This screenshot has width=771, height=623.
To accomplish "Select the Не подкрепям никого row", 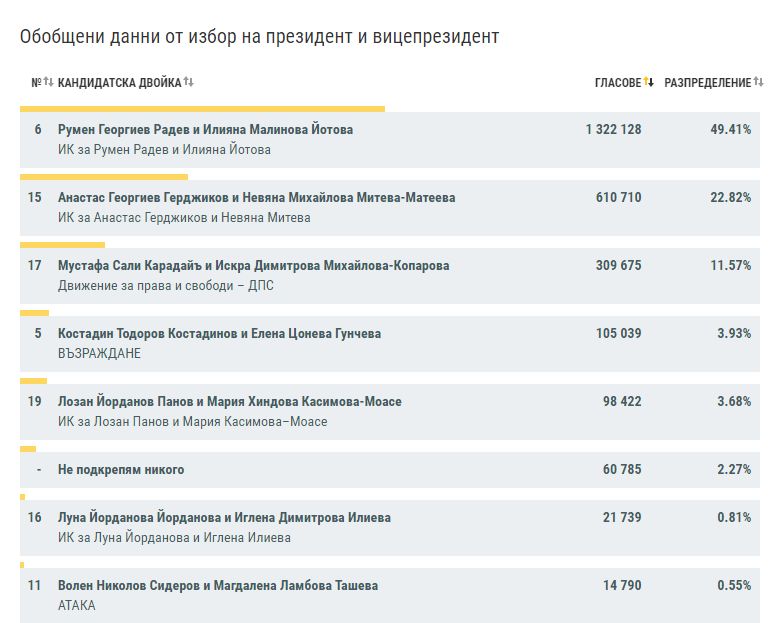I will click(121, 470).
